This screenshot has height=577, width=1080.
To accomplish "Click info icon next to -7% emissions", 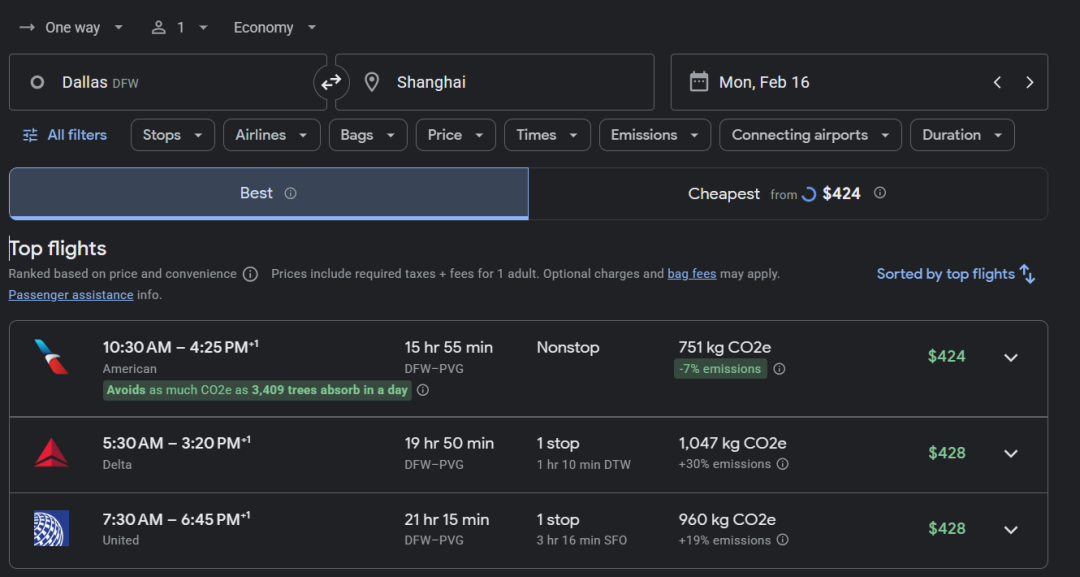I will coord(779,369).
